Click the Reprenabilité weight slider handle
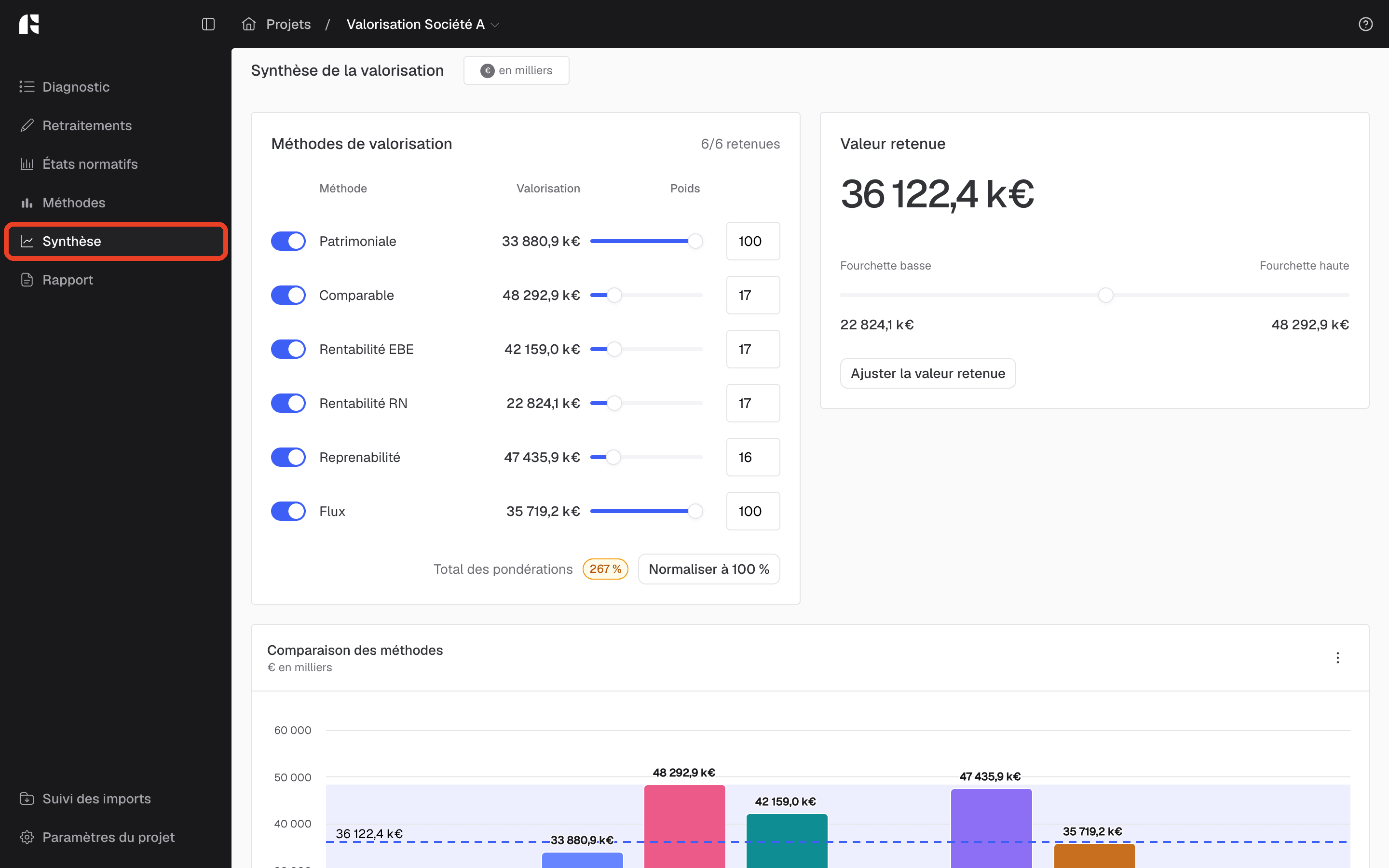 point(613,457)
